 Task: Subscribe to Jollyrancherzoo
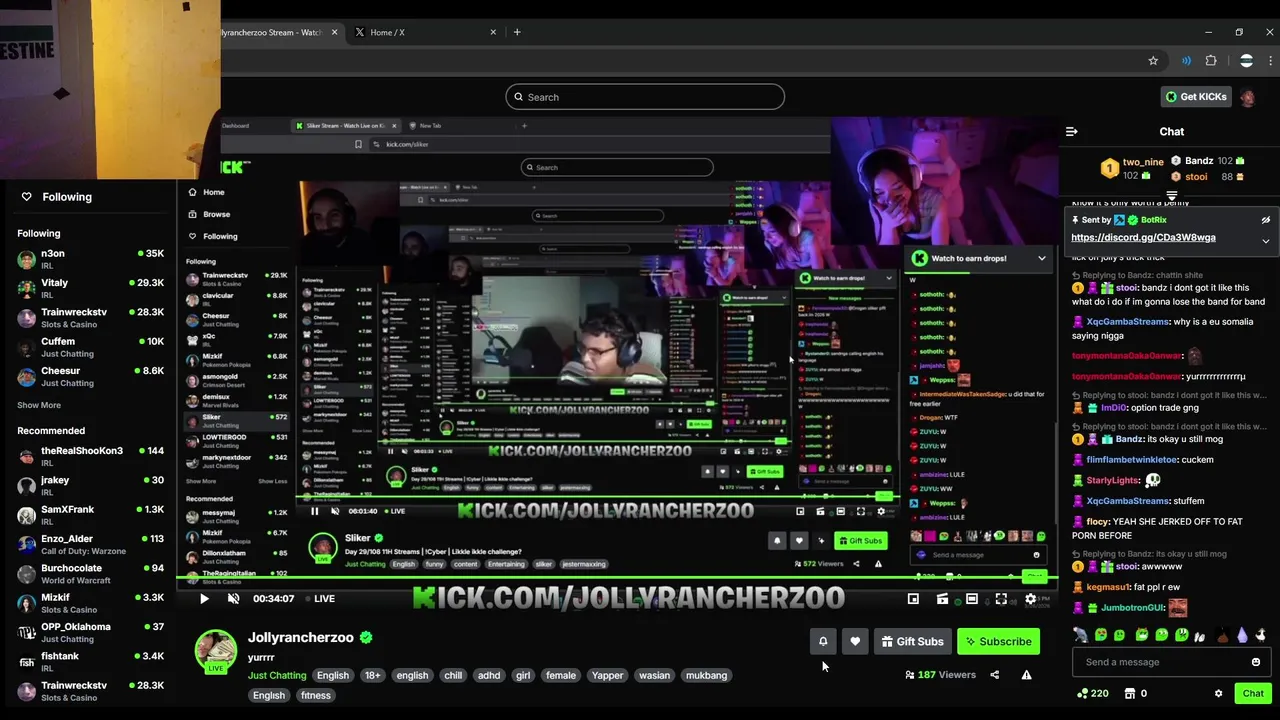click(x=998, y=641)
